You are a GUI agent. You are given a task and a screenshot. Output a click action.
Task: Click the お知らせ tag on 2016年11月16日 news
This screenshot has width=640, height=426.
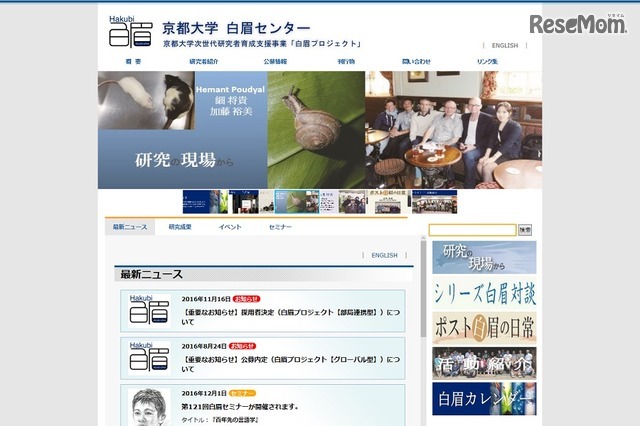(247, 299)
